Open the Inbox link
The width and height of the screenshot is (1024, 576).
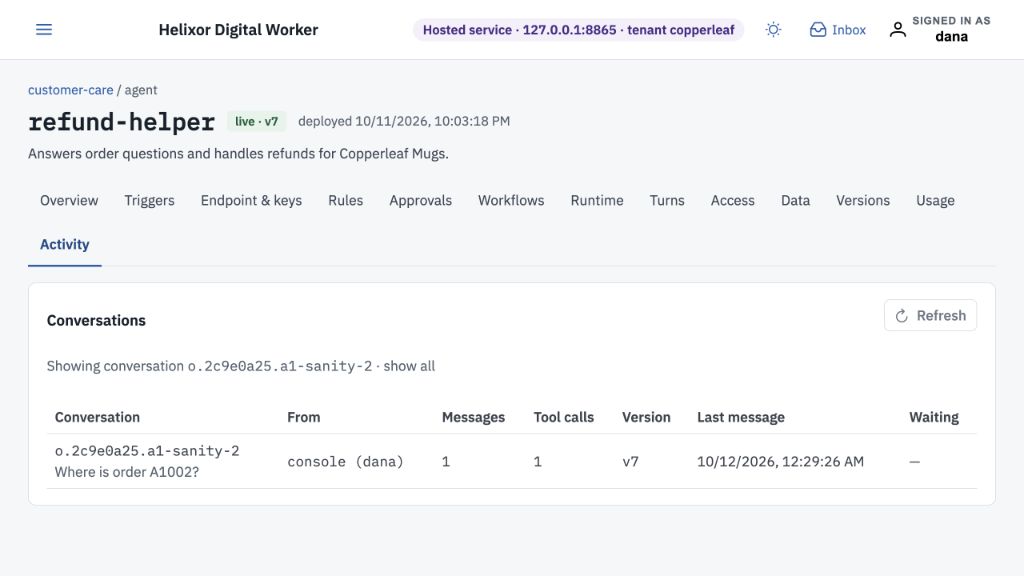[x=838, y=29]
